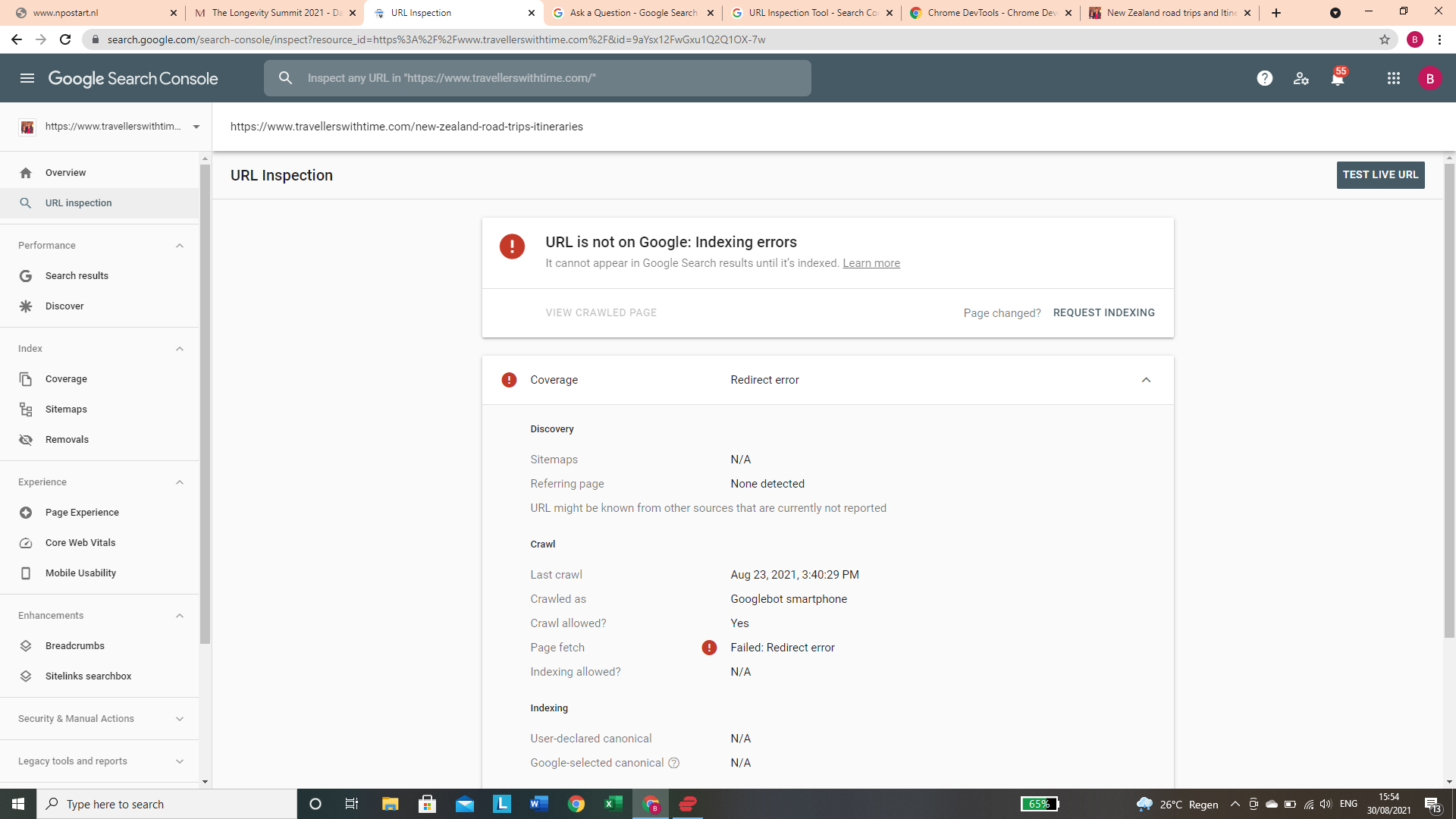Click REQUEST INDEXING link
This screenshot has width=1456, height=819.
[1103, 312]
